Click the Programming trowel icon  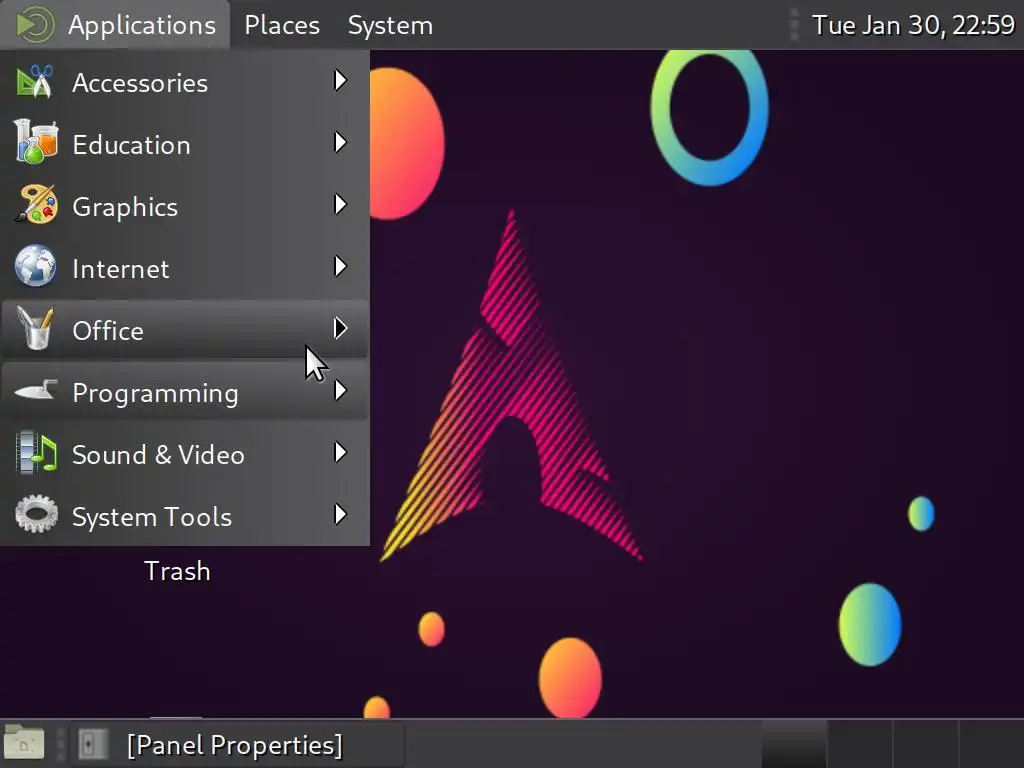[35, 390]
